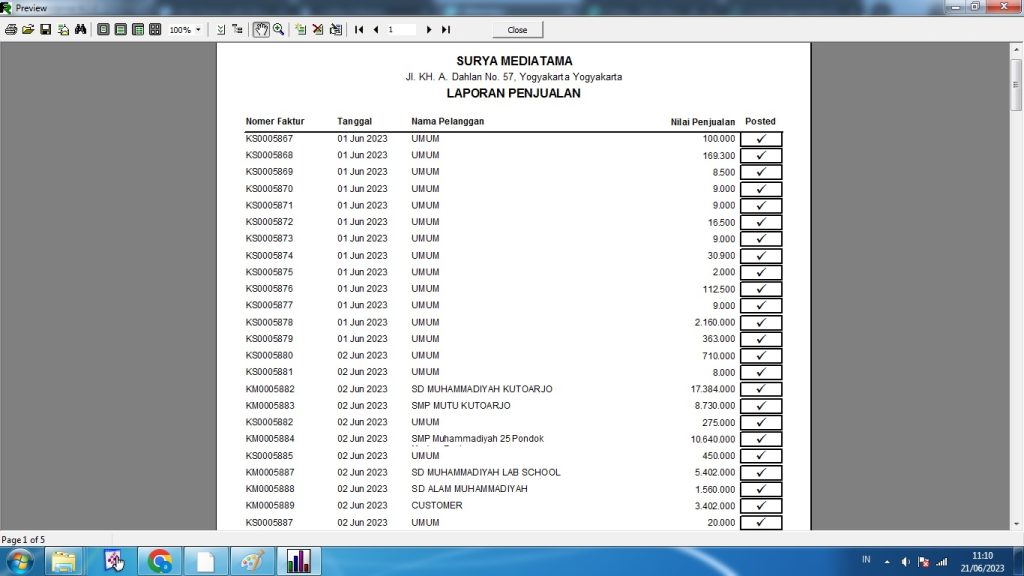Select the hand pan tool
1024x576 pixels.
260,30
